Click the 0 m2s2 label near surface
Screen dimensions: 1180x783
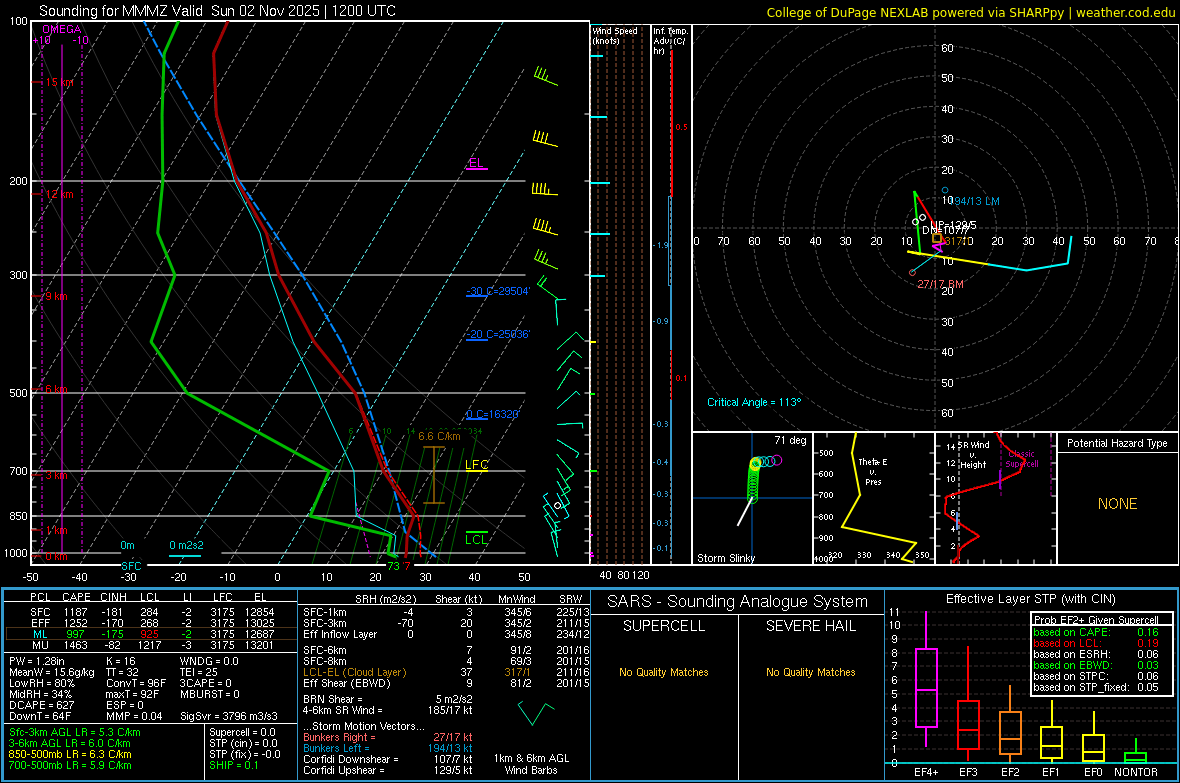(x=186, y=545)
